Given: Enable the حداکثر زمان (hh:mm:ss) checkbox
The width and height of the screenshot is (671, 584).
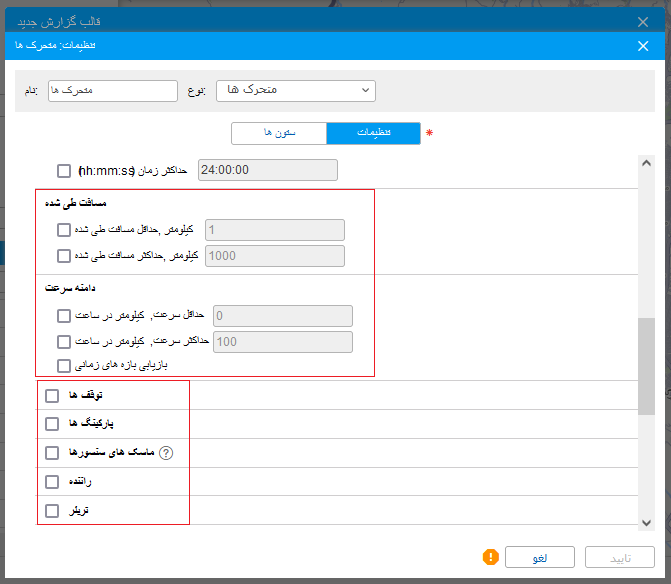Looking at the screenshot, I should [64, 171].
